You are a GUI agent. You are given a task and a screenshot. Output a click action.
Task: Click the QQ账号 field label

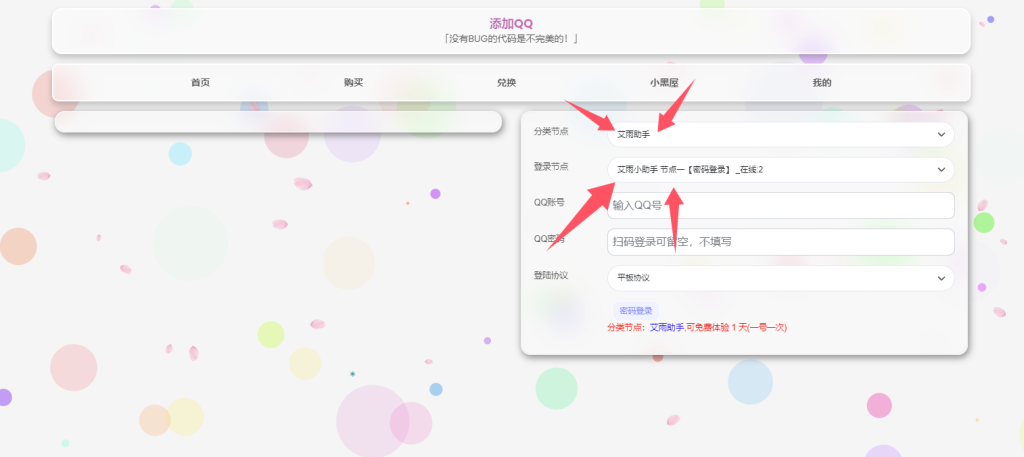click(x=549, y=202)
